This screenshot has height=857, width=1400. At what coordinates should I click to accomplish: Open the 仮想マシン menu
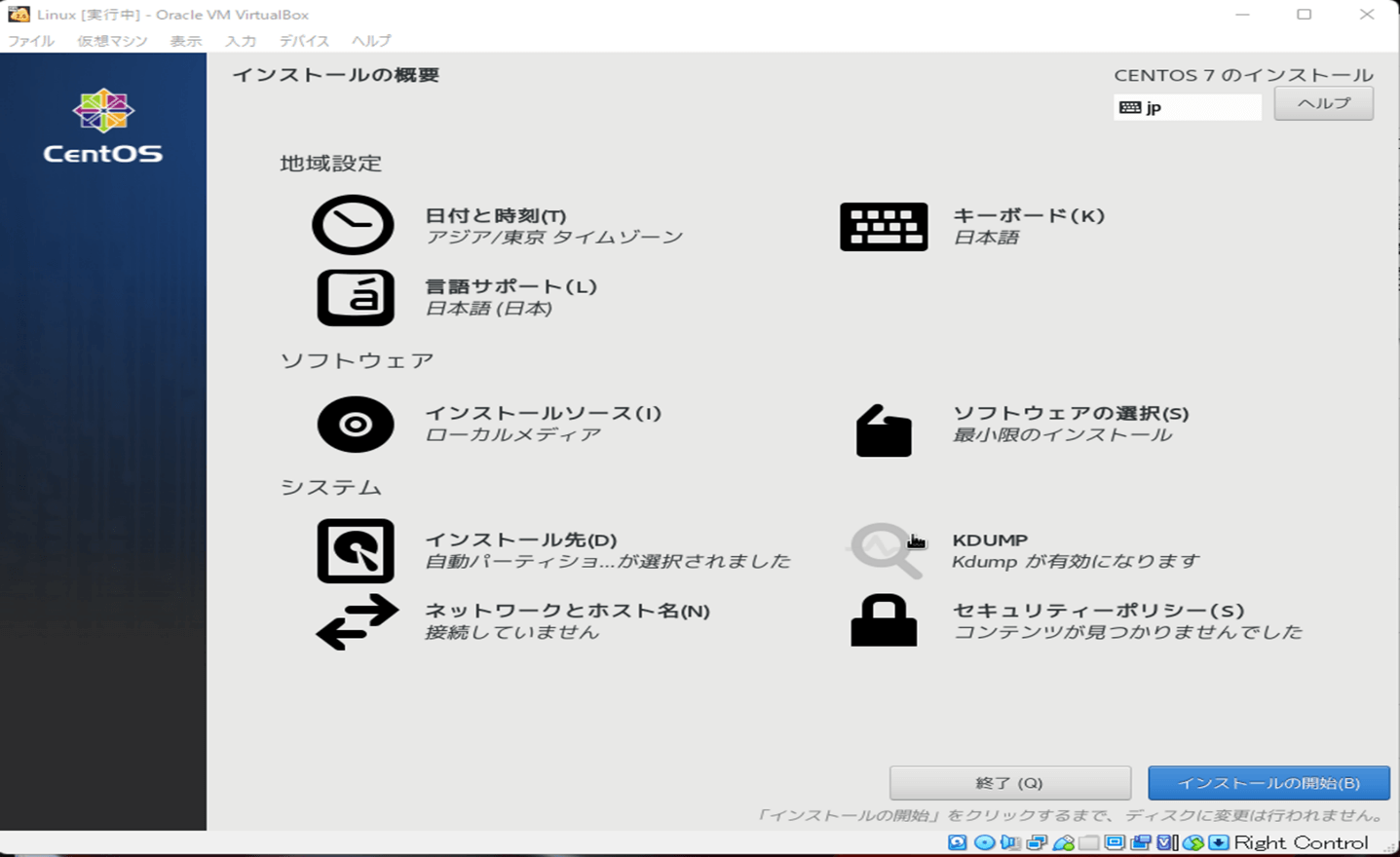(x=112, y=41)
